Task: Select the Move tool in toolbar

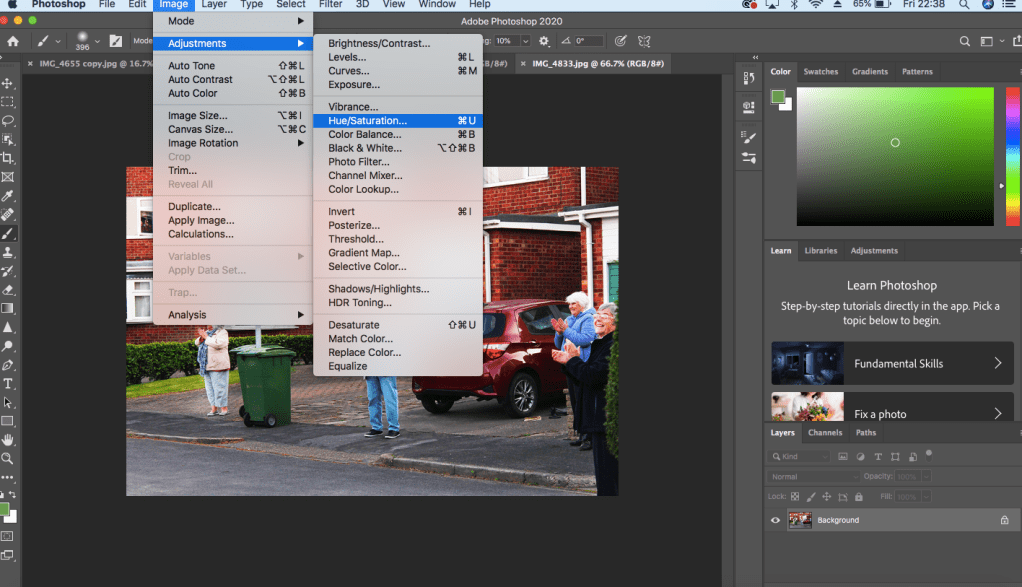Action: [x=8, y=83]
